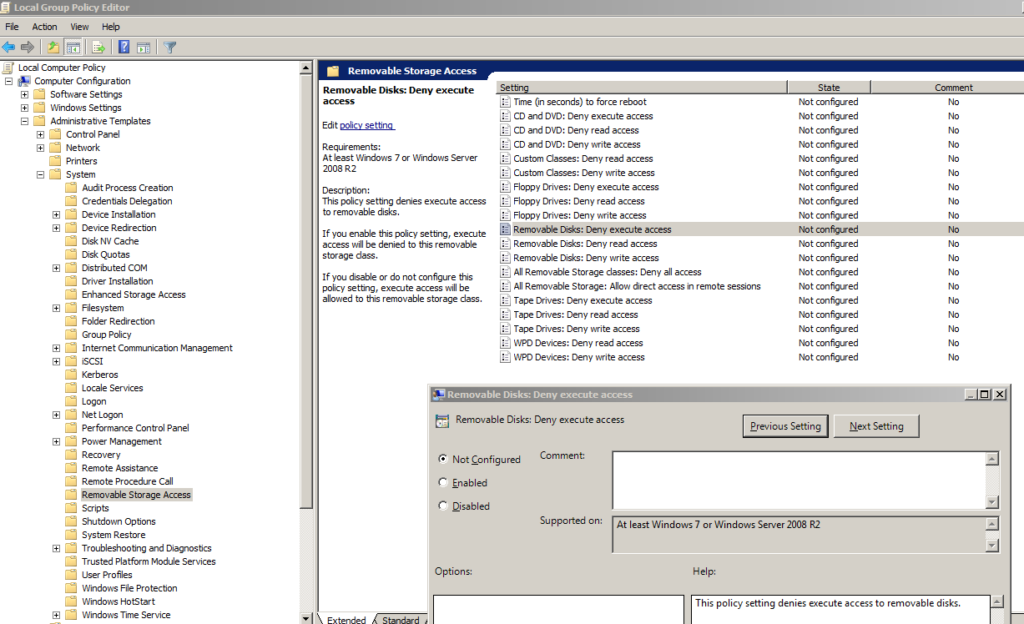The width and height of the screenshot is (1024, 624).
Task: Click the Next Setting button
Action: [x=876, y=425]
